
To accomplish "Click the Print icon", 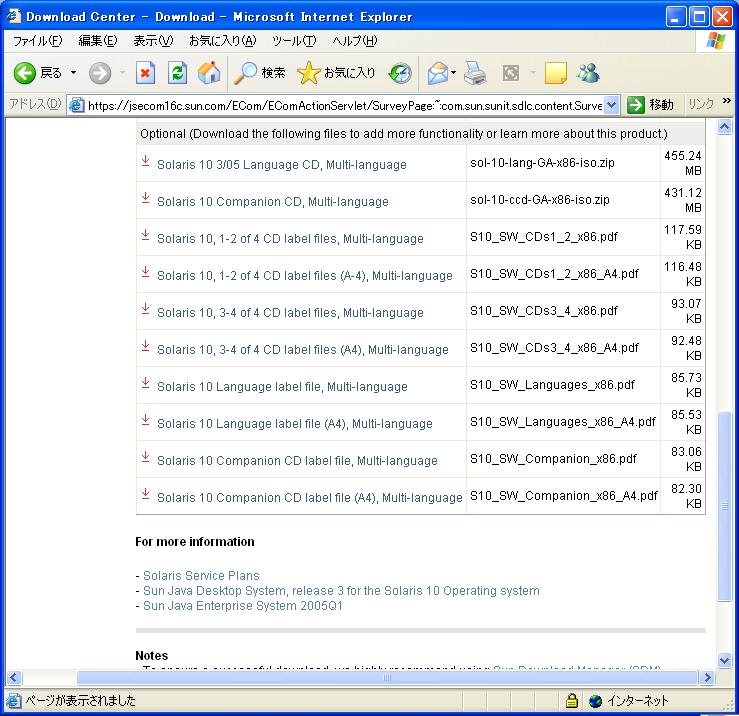I will 475,73.
